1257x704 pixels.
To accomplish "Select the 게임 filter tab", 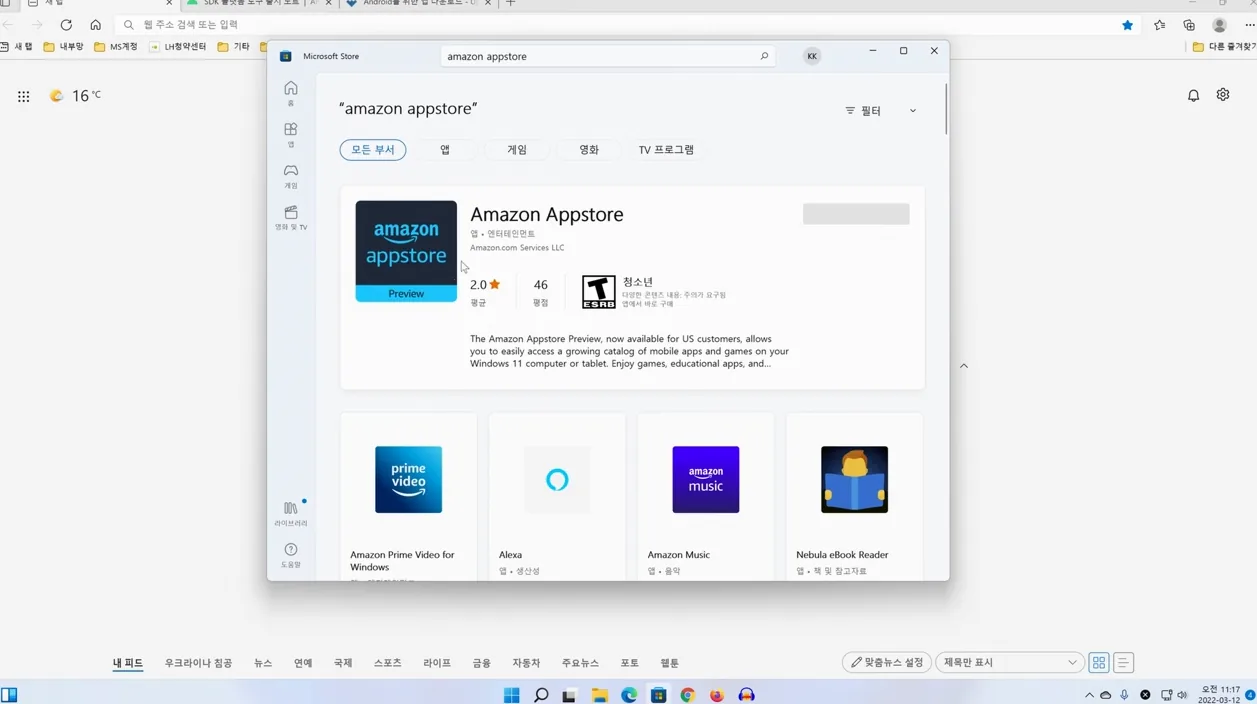I will pyautogui.click(x=517, y=150).
